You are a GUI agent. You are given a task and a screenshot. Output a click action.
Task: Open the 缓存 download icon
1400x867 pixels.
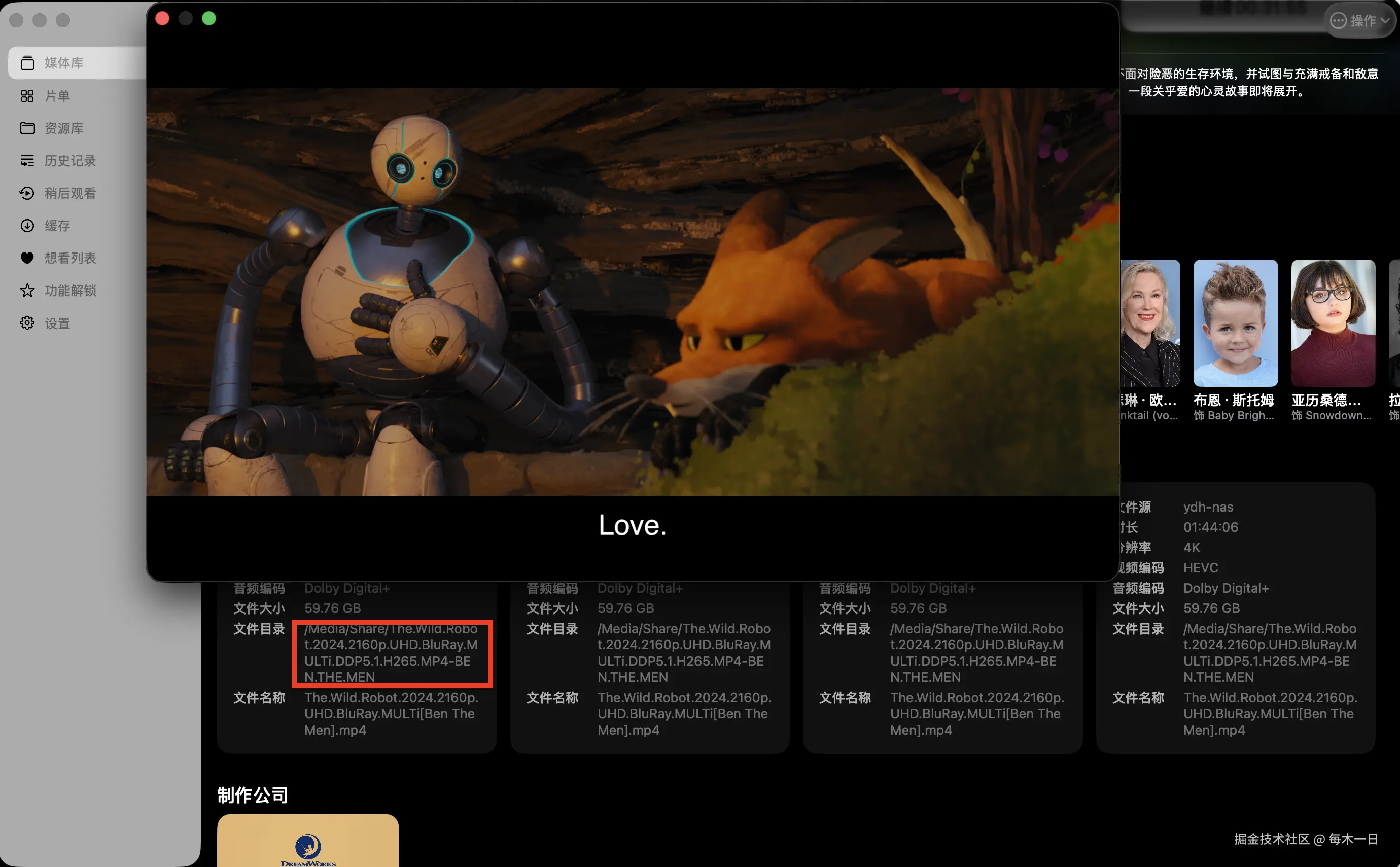point(27,225)
